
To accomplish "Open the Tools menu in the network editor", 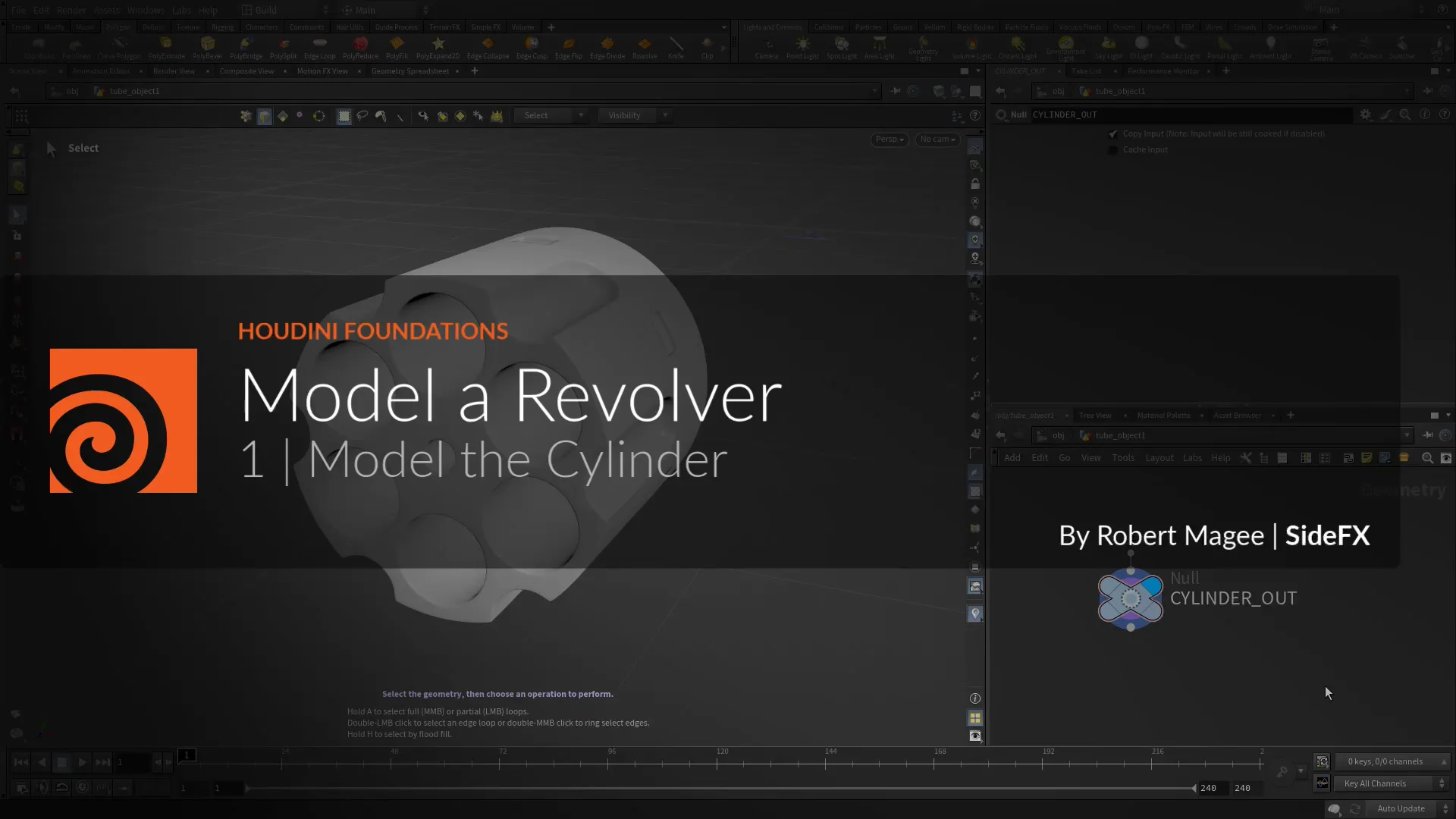I will pyautogui.click(x=1123, y=458).
